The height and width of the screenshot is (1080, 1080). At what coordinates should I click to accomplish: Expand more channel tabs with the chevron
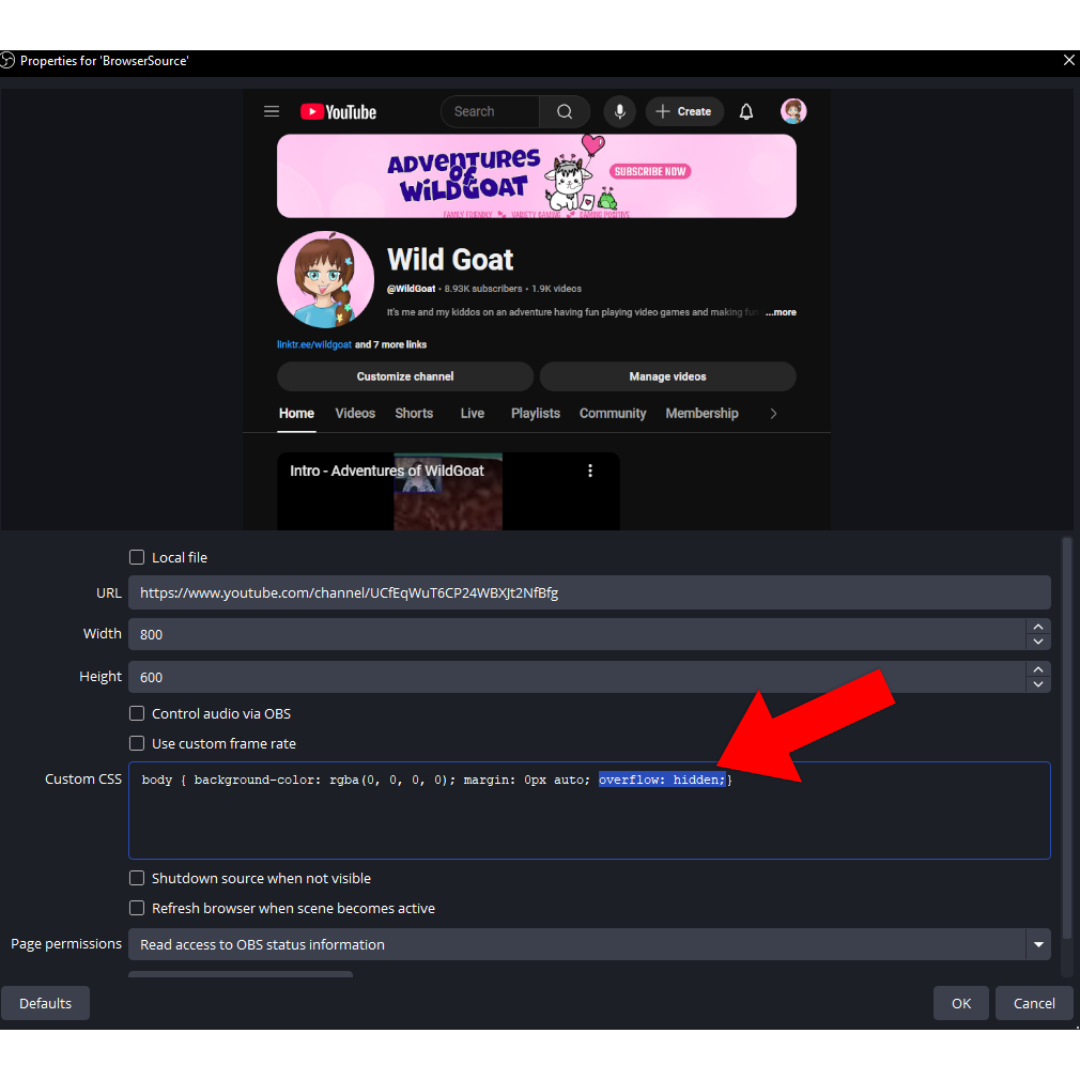coord(773,413)
